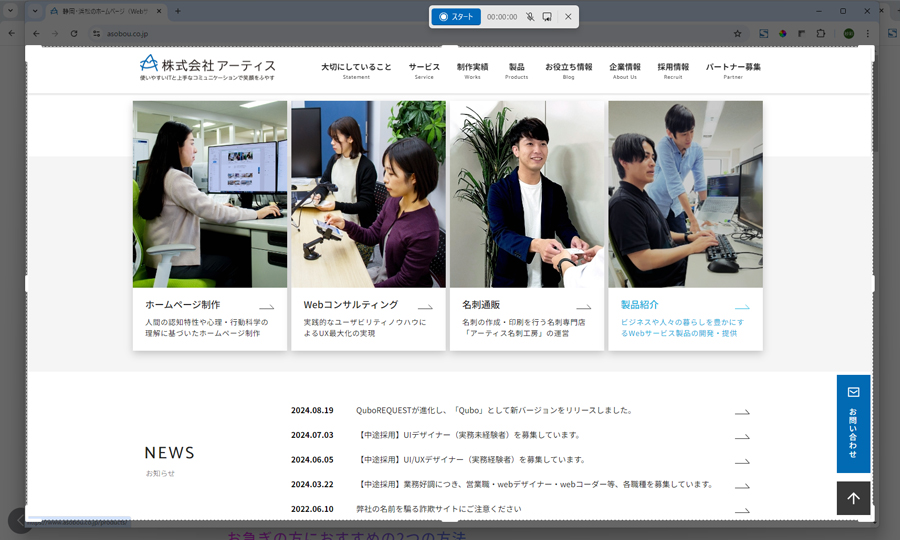Click arrow on 2024.07.03 news row

pos(742,437)
